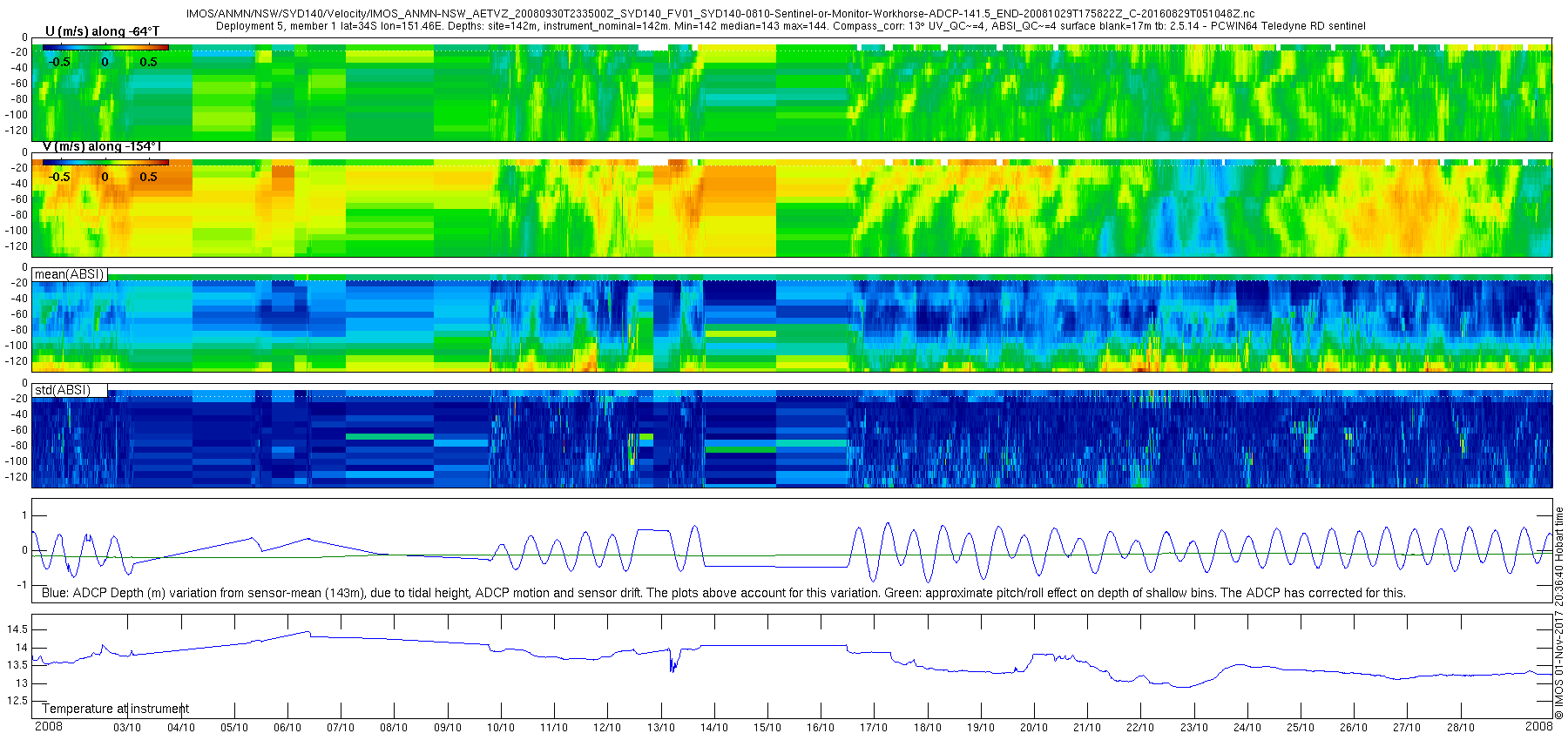
Task: Click the '25/10' date tick label
Action: point(1300,728)
